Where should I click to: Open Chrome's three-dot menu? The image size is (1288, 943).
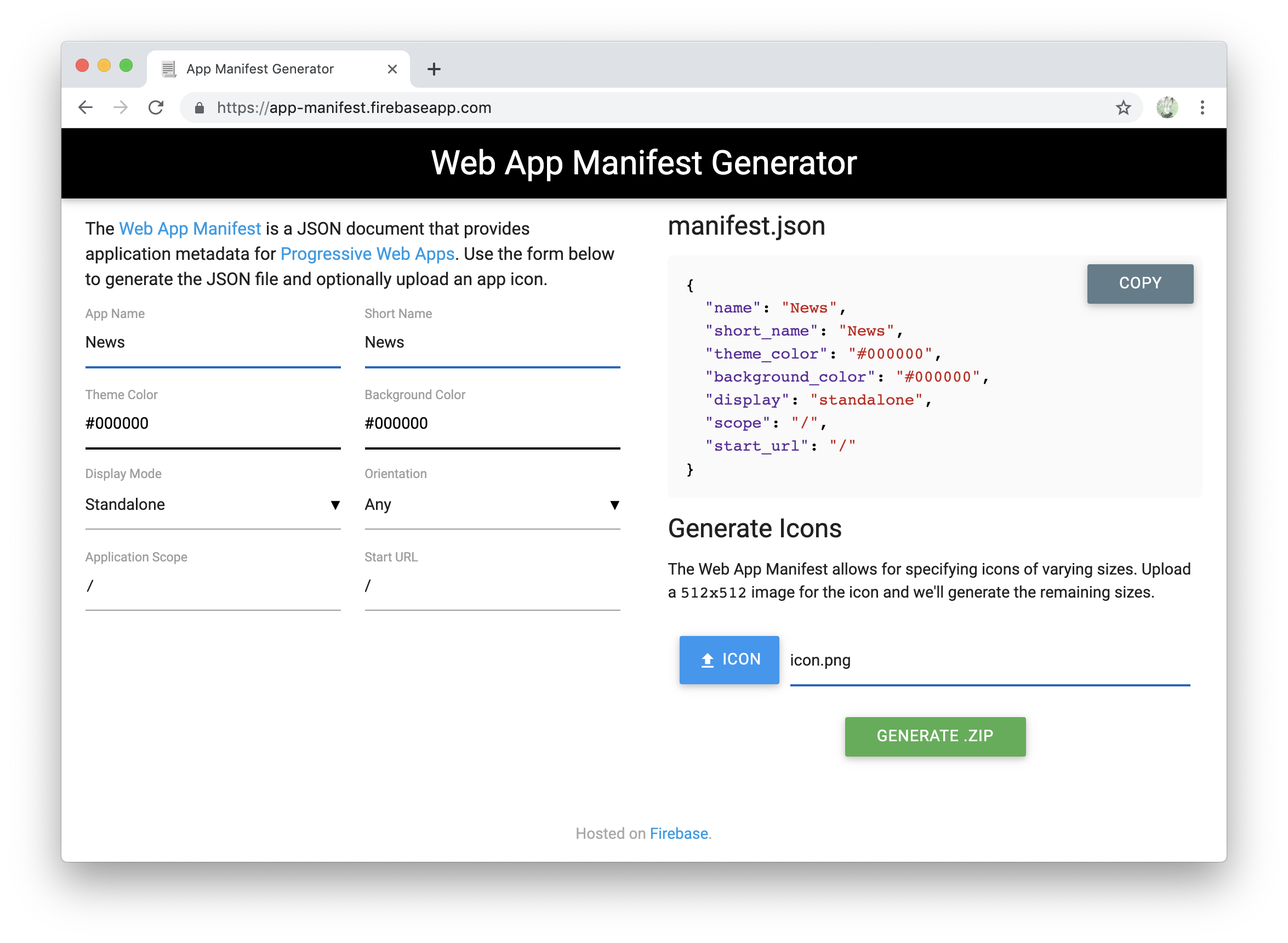[1202, 107]
